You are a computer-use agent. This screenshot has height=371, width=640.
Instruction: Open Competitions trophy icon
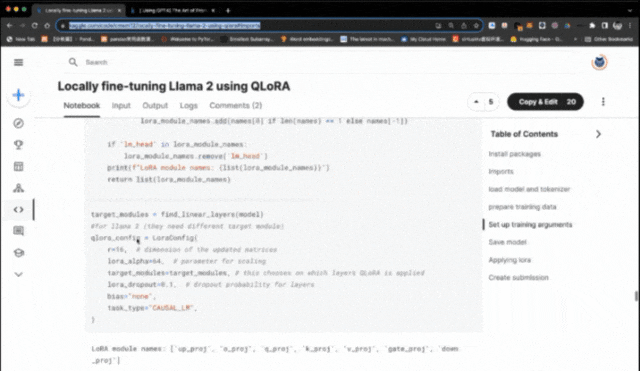pyautogui.click(x=18, y=145)
